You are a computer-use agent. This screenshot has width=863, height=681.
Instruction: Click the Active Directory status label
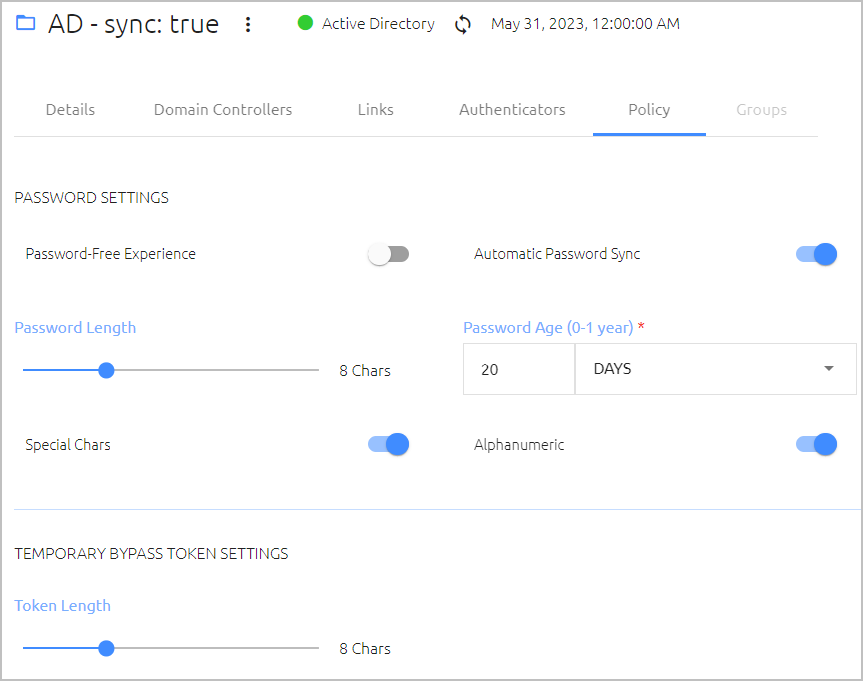click(378, 24)
